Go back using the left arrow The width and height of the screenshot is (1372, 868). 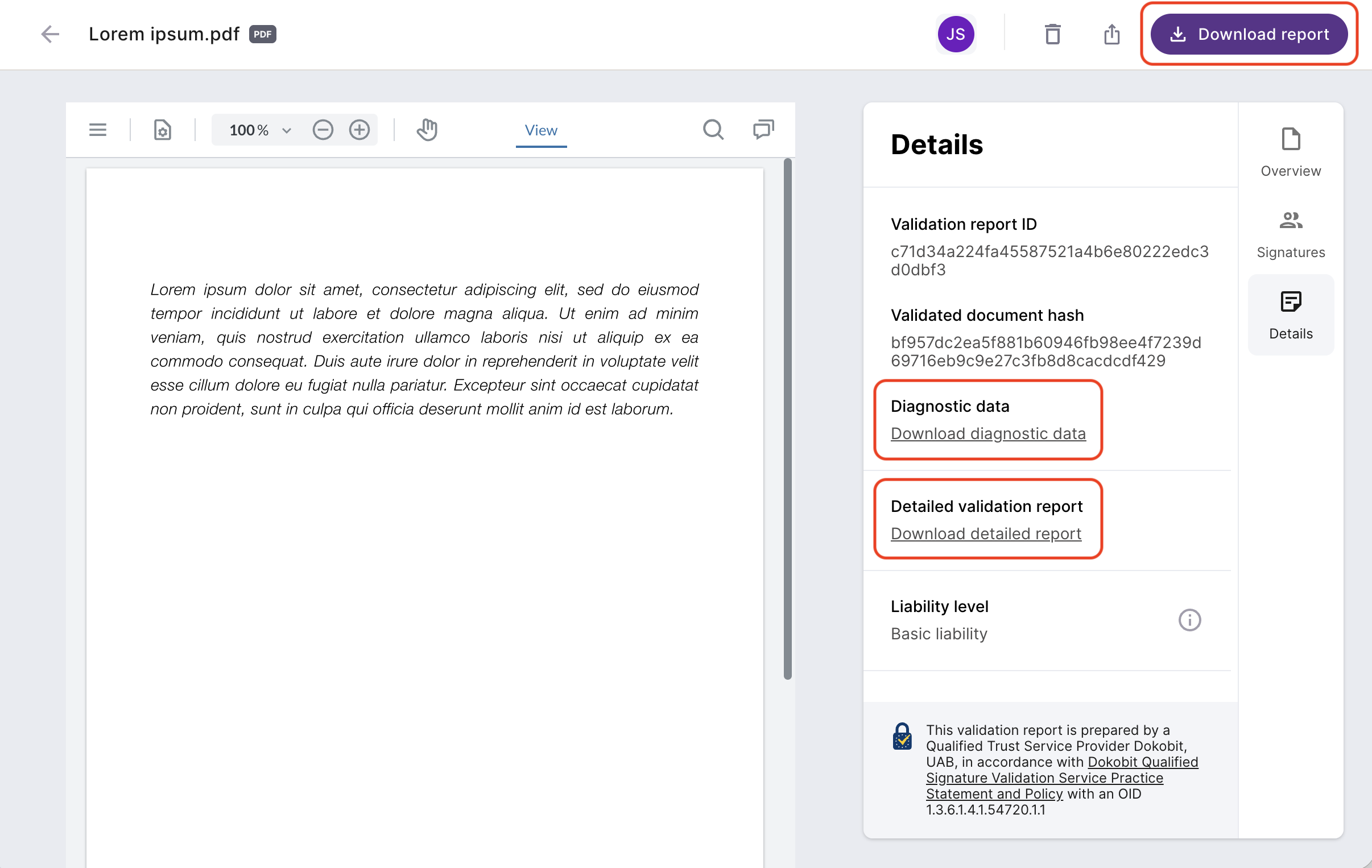pos(50,34)
